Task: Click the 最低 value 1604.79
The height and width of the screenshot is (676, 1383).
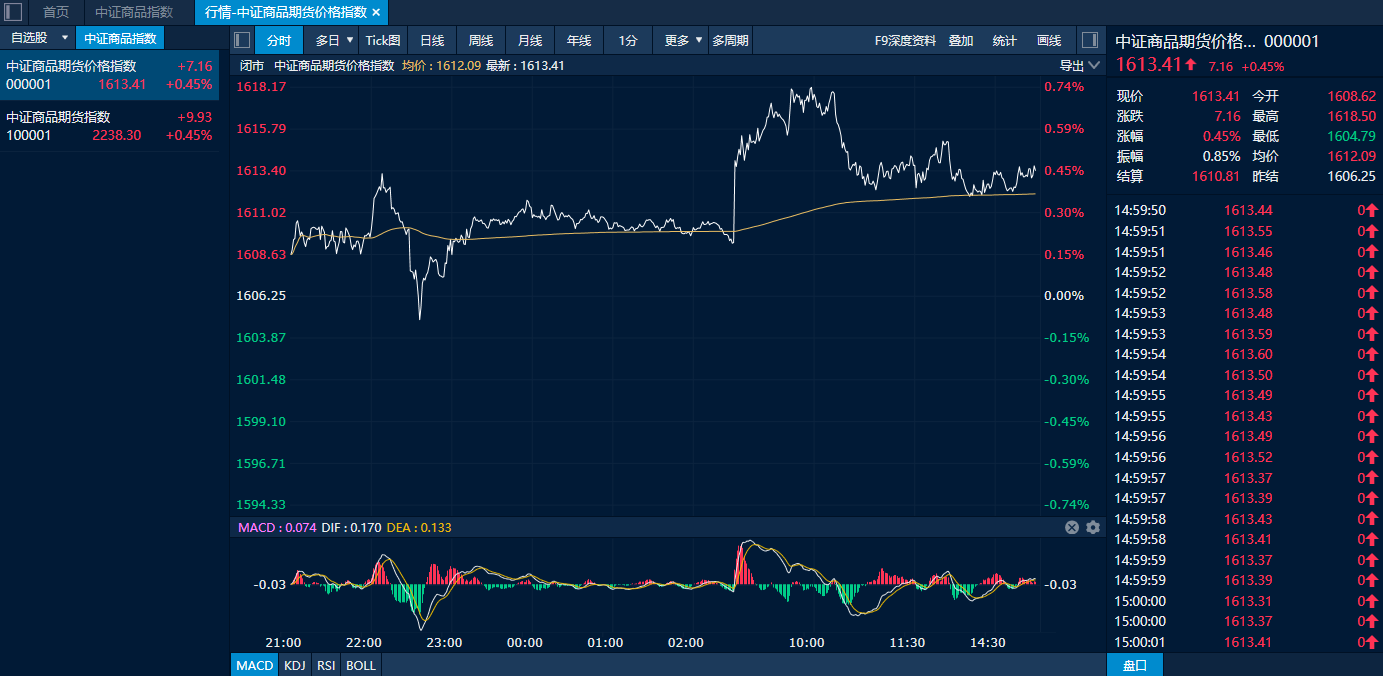Action: (1352, 136)
